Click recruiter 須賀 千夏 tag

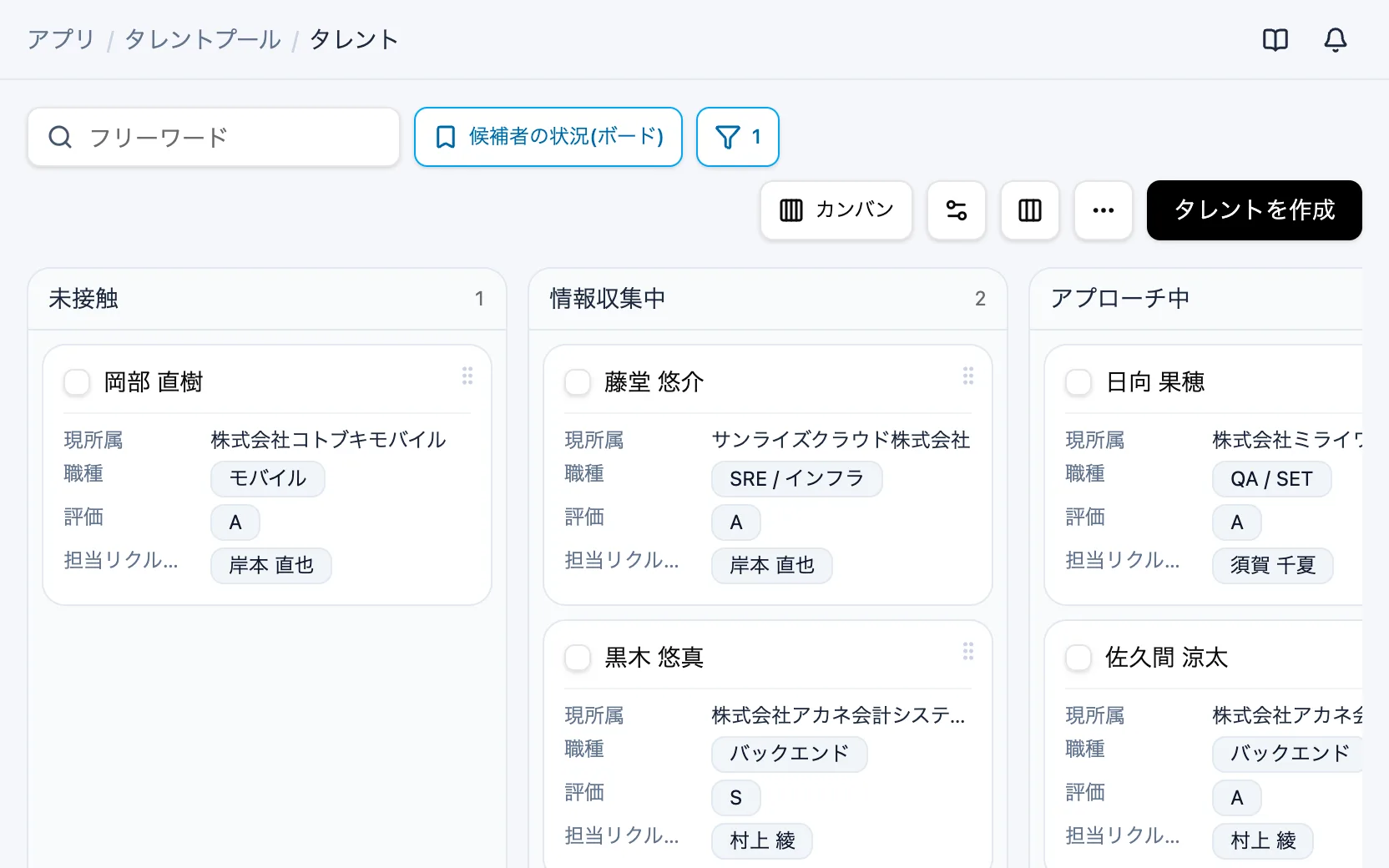point(1273,566)
